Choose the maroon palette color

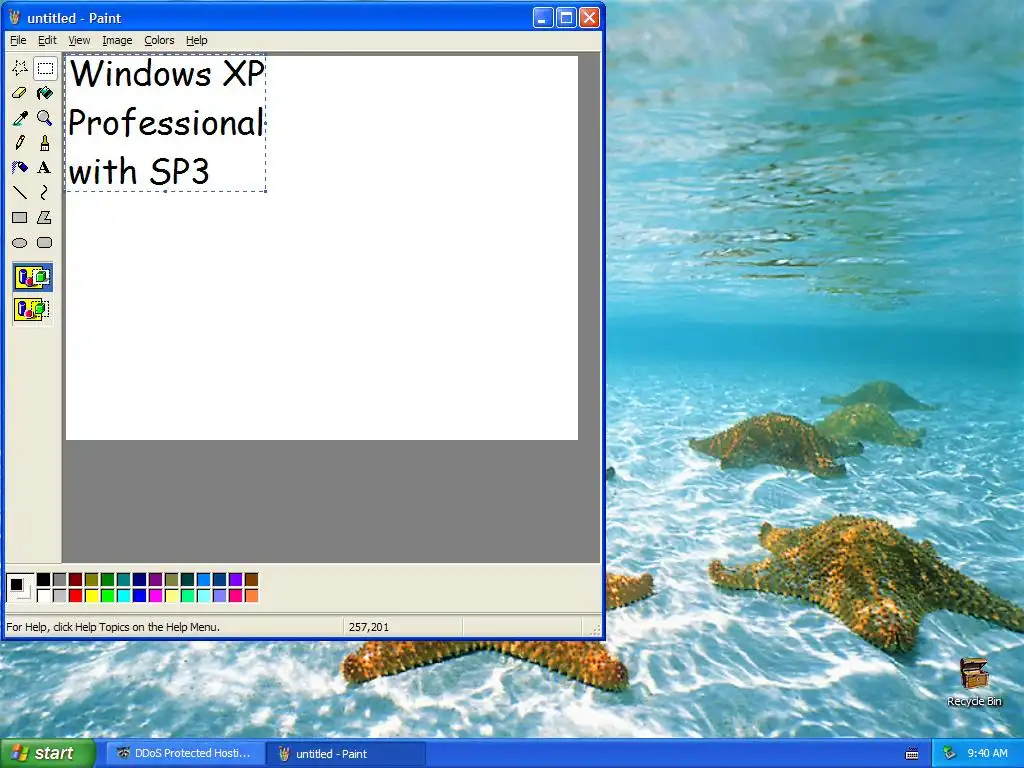[76, 579]
